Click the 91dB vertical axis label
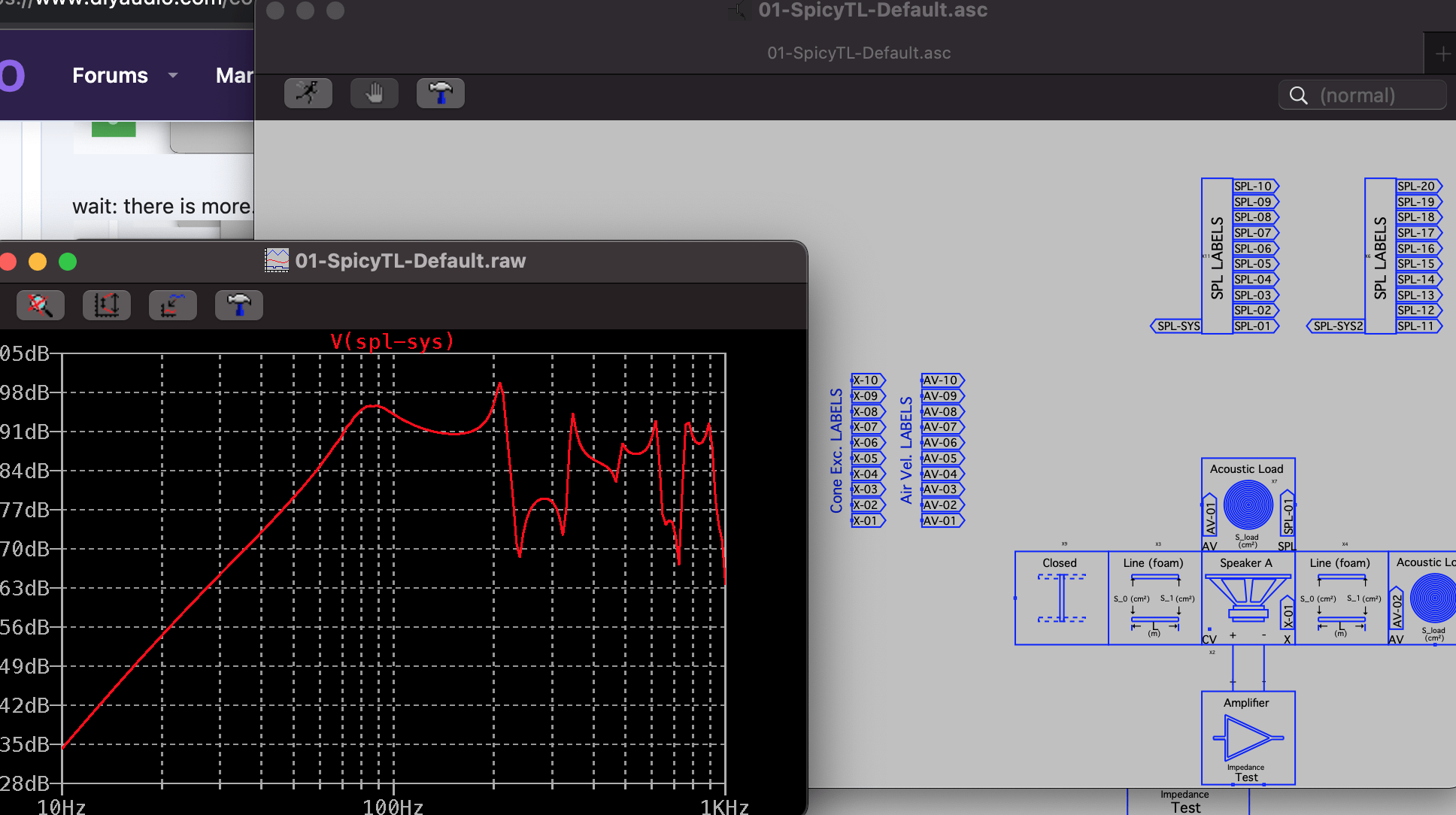The image size is (1456, 815). click(25, 432)
